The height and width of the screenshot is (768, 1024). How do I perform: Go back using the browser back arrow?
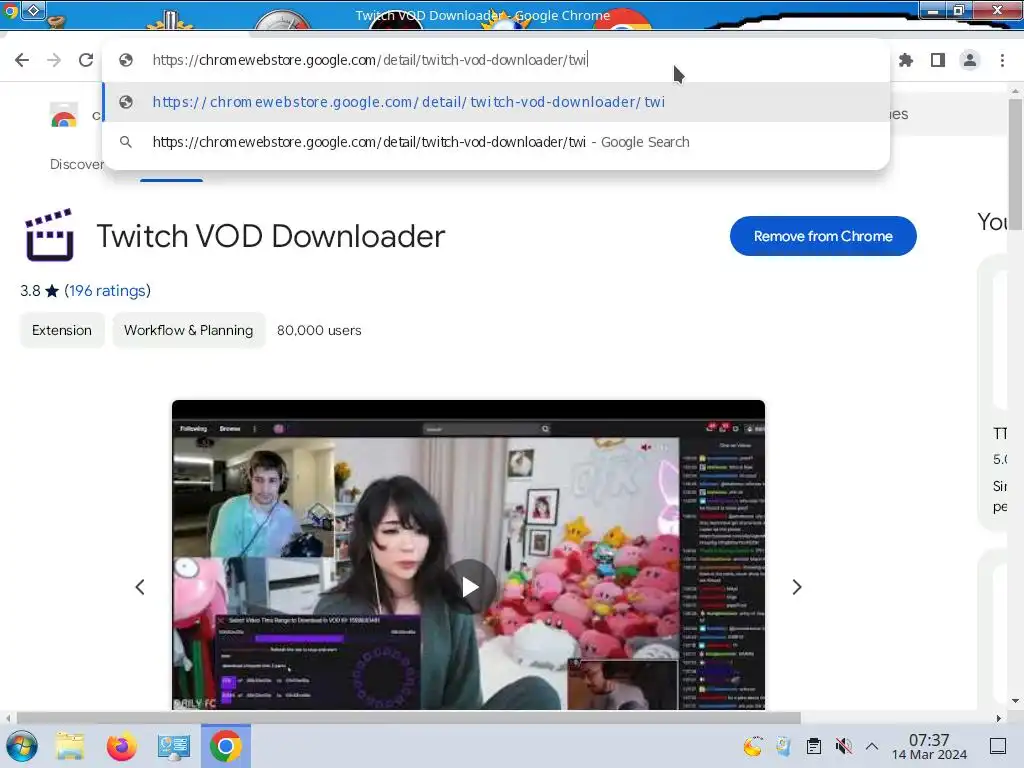pyautogui.click(x=22, y=60)
